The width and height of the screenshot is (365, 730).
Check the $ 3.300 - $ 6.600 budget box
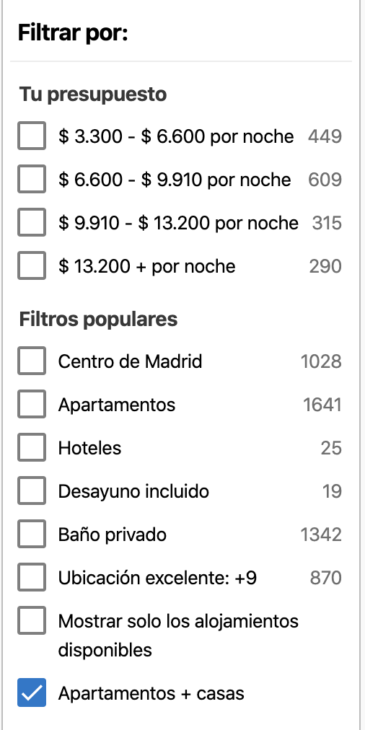[32, 136]
